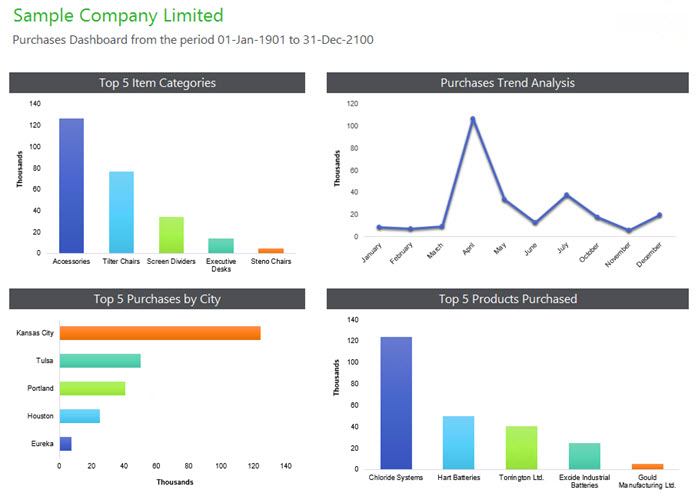
Task: Select the Tilter Chairs light blue bar
Action: [x=121, y=212]
